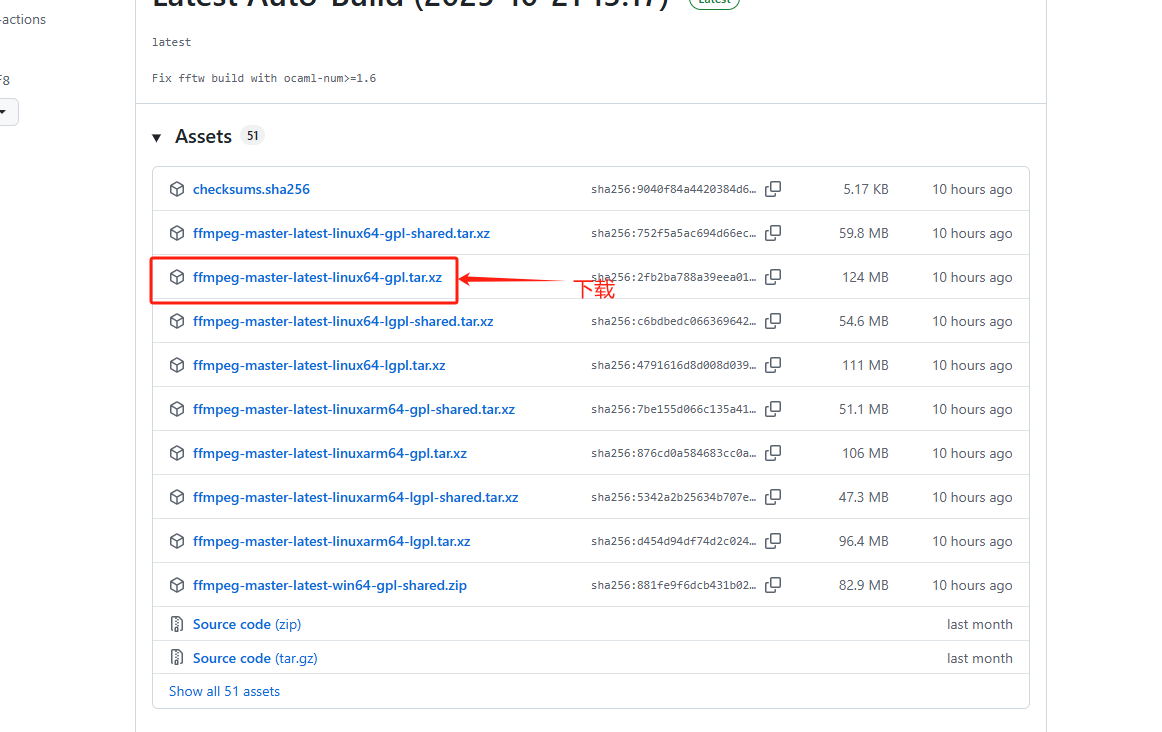Click hash text sha256:c6bdbedc066369642…
1162x732 pixels.
click(x=673, y=321)
